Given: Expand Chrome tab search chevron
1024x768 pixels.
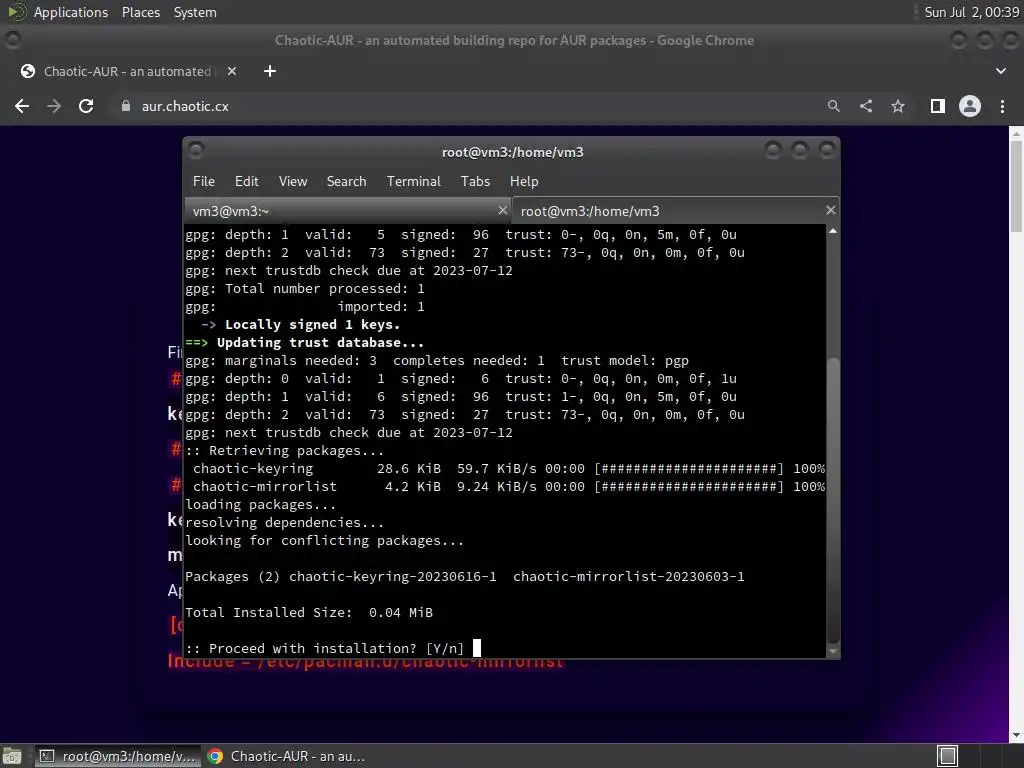Looking at the screenshot, I should (1000, 71).
